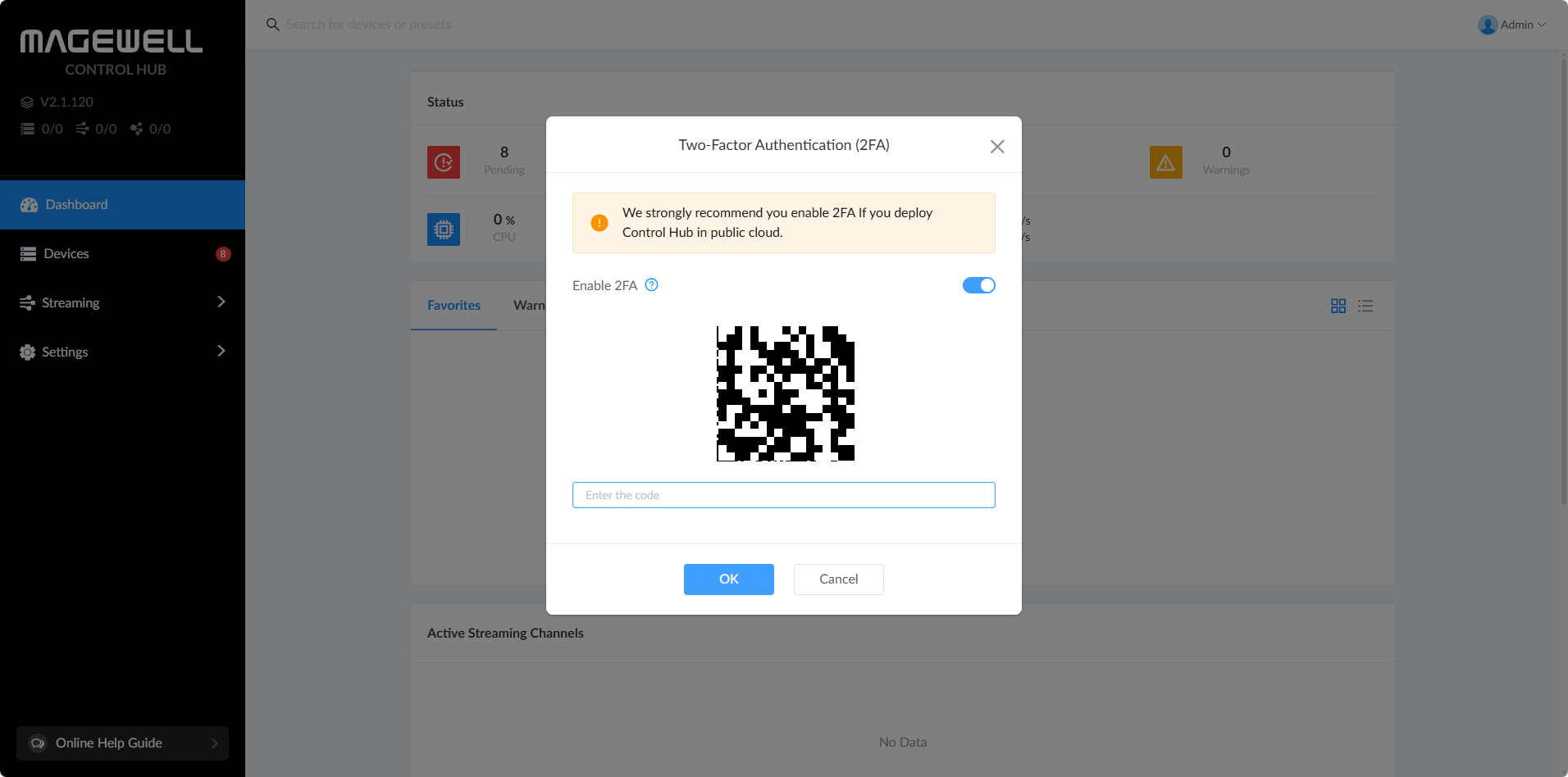Click the Streaming sidebar icon

[x=27, y=303]
